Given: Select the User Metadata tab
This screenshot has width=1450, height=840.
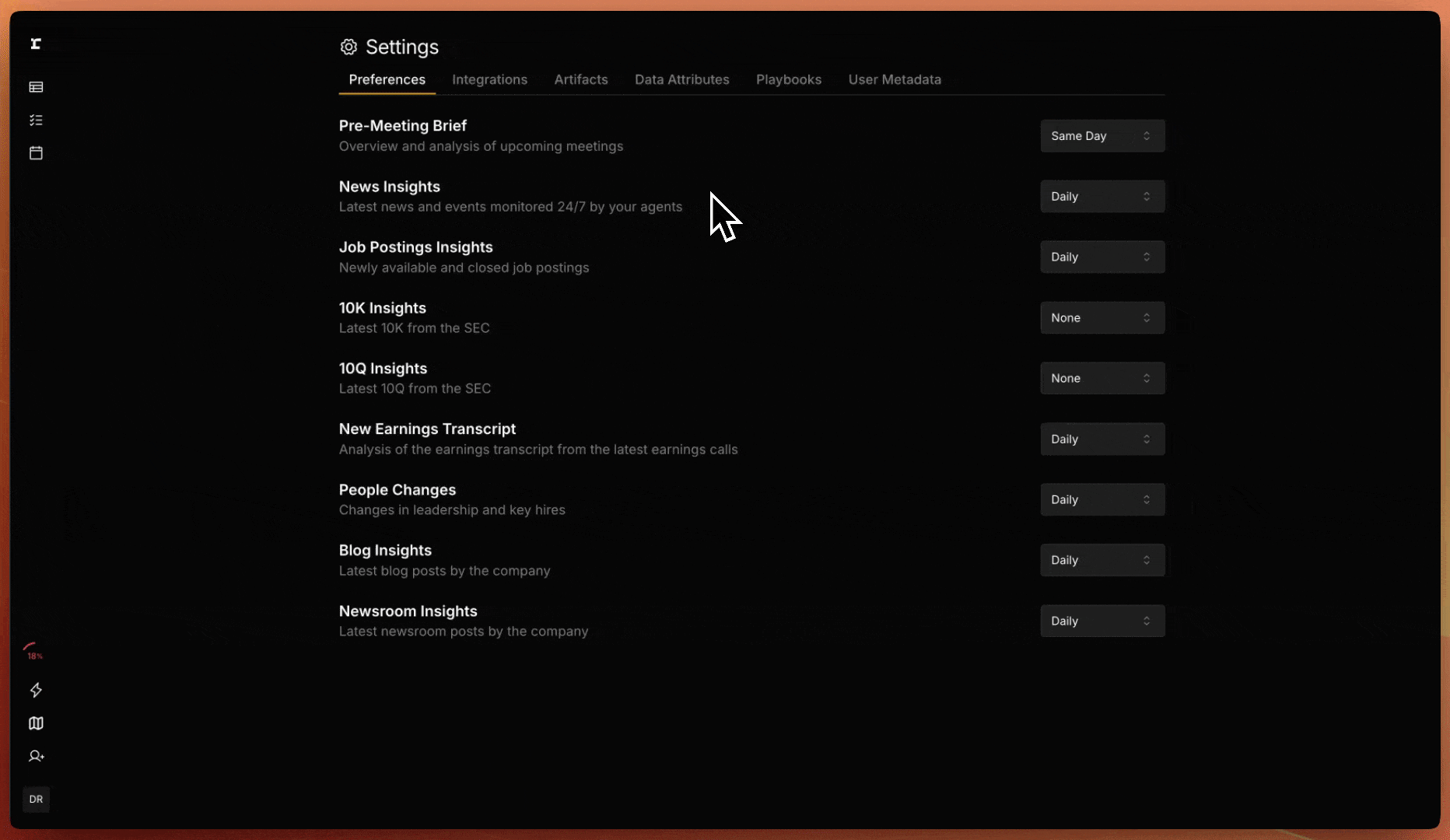Looking at the screenshot, I should [x=894, y=80].
